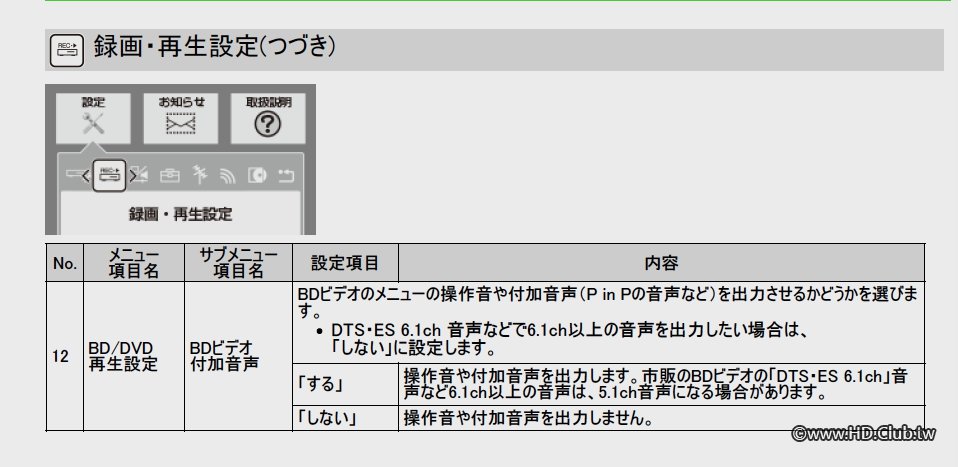This screenshot has height=467, width=958.
Task: Click the REC icon beside the page heading
Action: click(67, 50)
